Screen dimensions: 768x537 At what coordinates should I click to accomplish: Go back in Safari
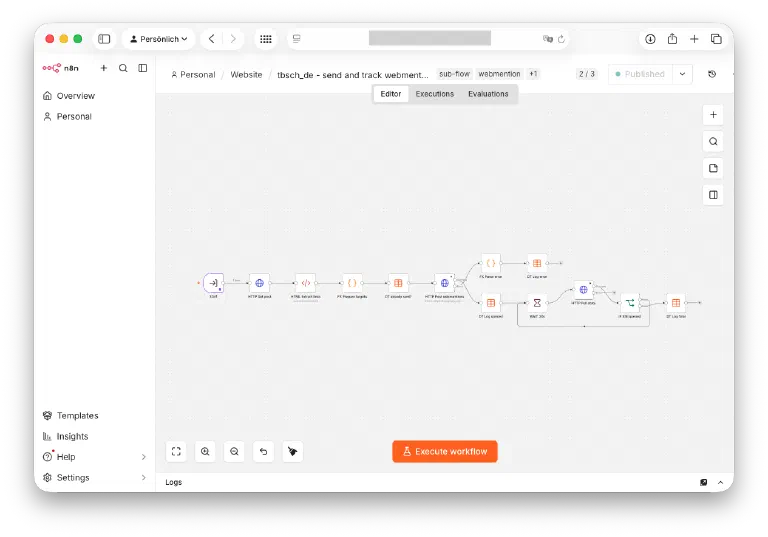click(x=212, y=39)
